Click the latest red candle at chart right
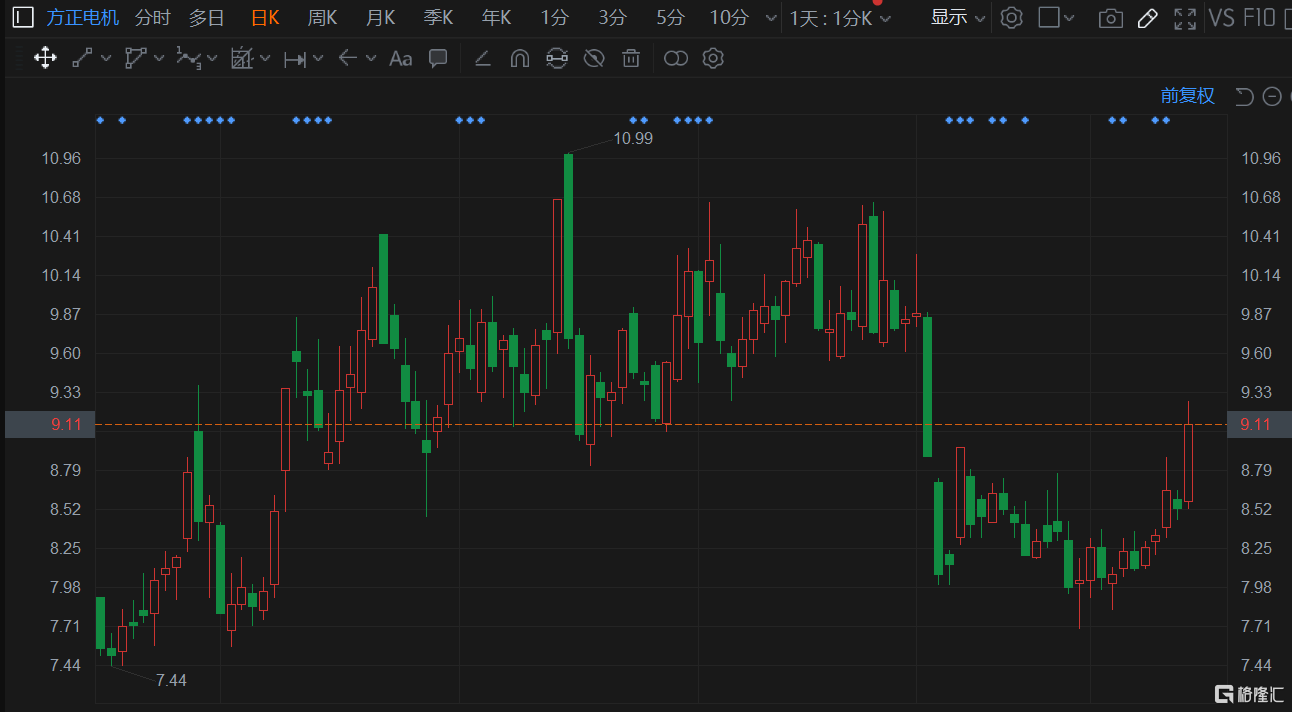The height and width of the screenshot is (712, 1292). tap(1188, 462)
